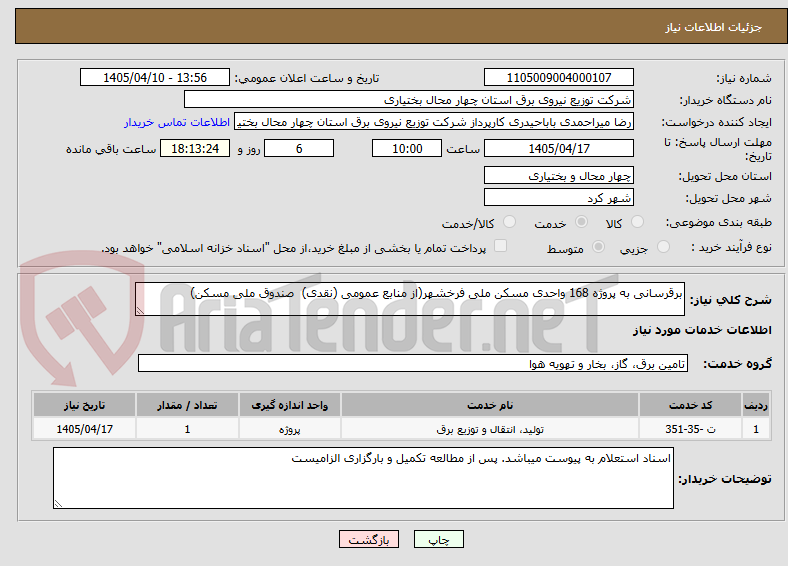The height and width of the screenshot is (566, 788).
Task: Click the طبقه بندی موضوعی label
Action: (x=719, y=222)
